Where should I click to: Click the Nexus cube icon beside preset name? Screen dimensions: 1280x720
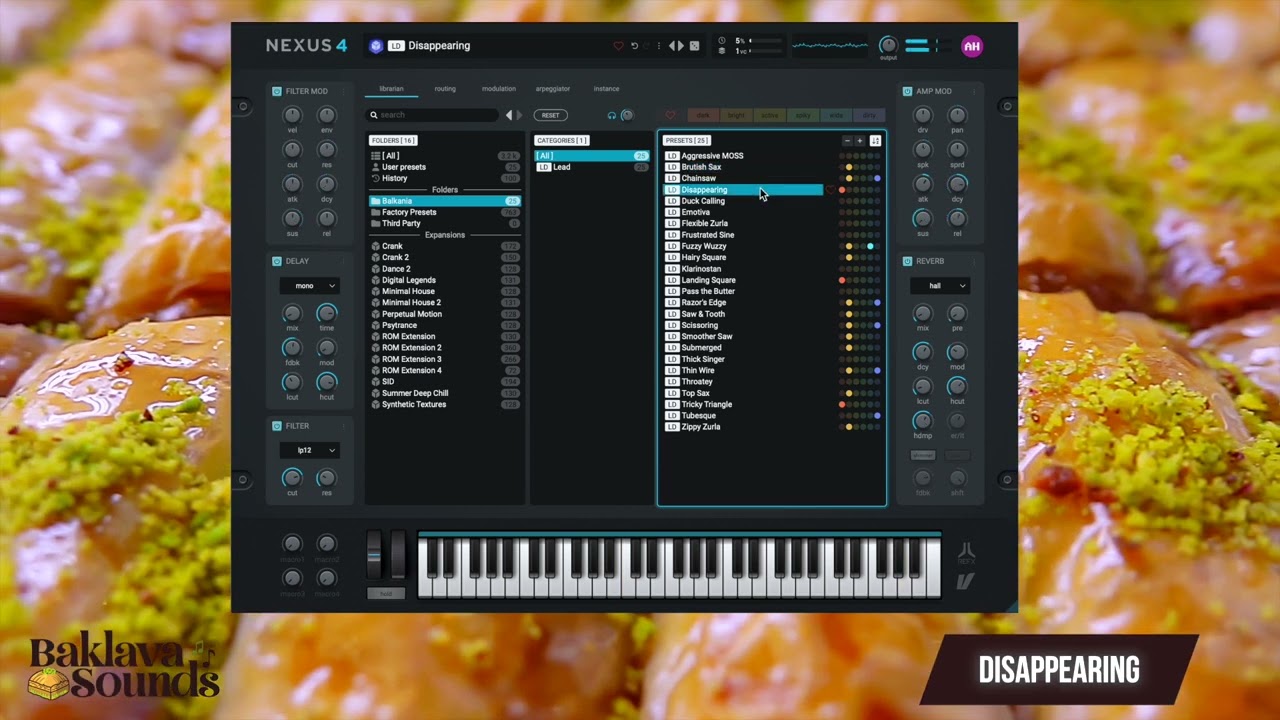[376, 46]
